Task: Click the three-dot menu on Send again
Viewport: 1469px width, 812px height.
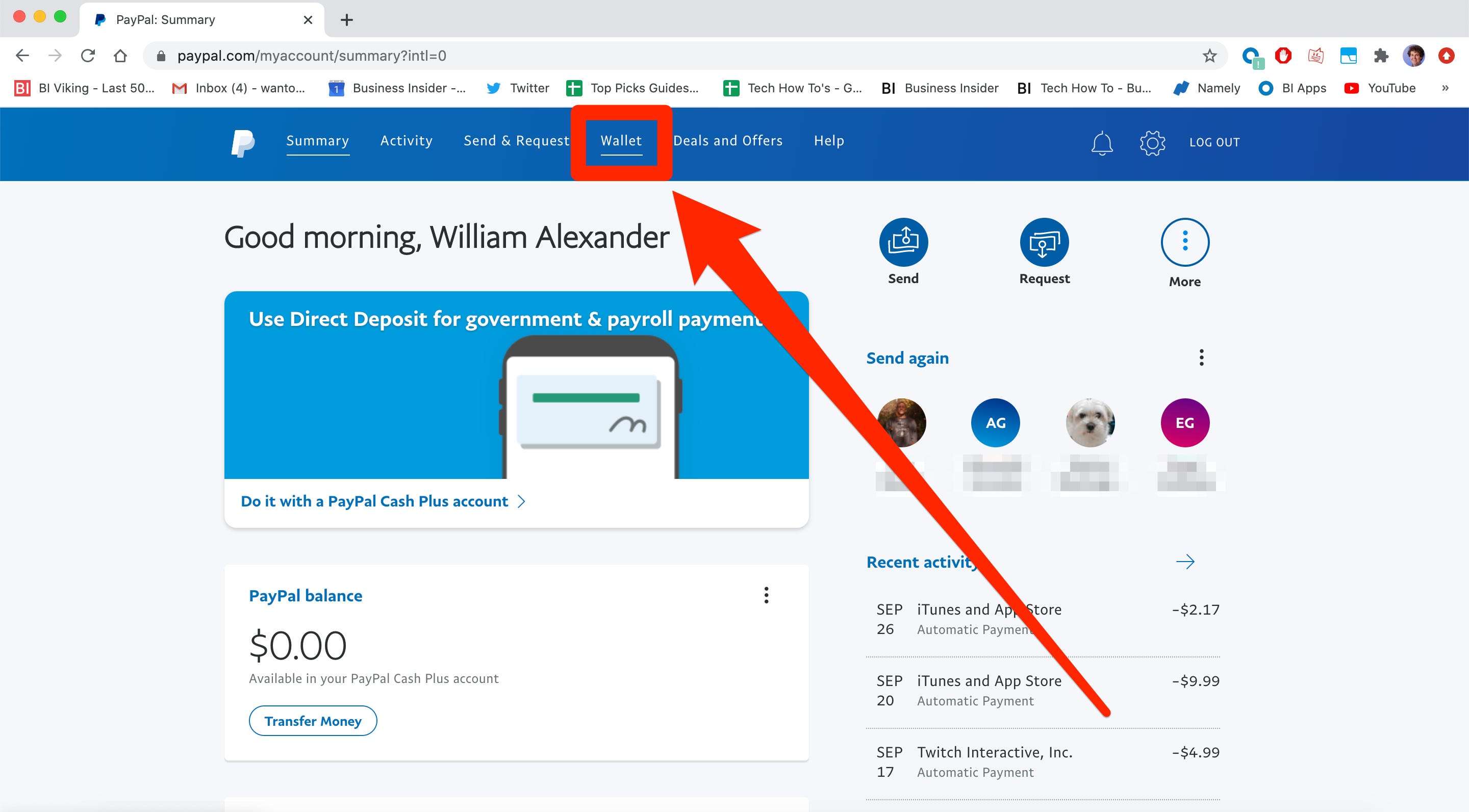Action: (1200, 357)
